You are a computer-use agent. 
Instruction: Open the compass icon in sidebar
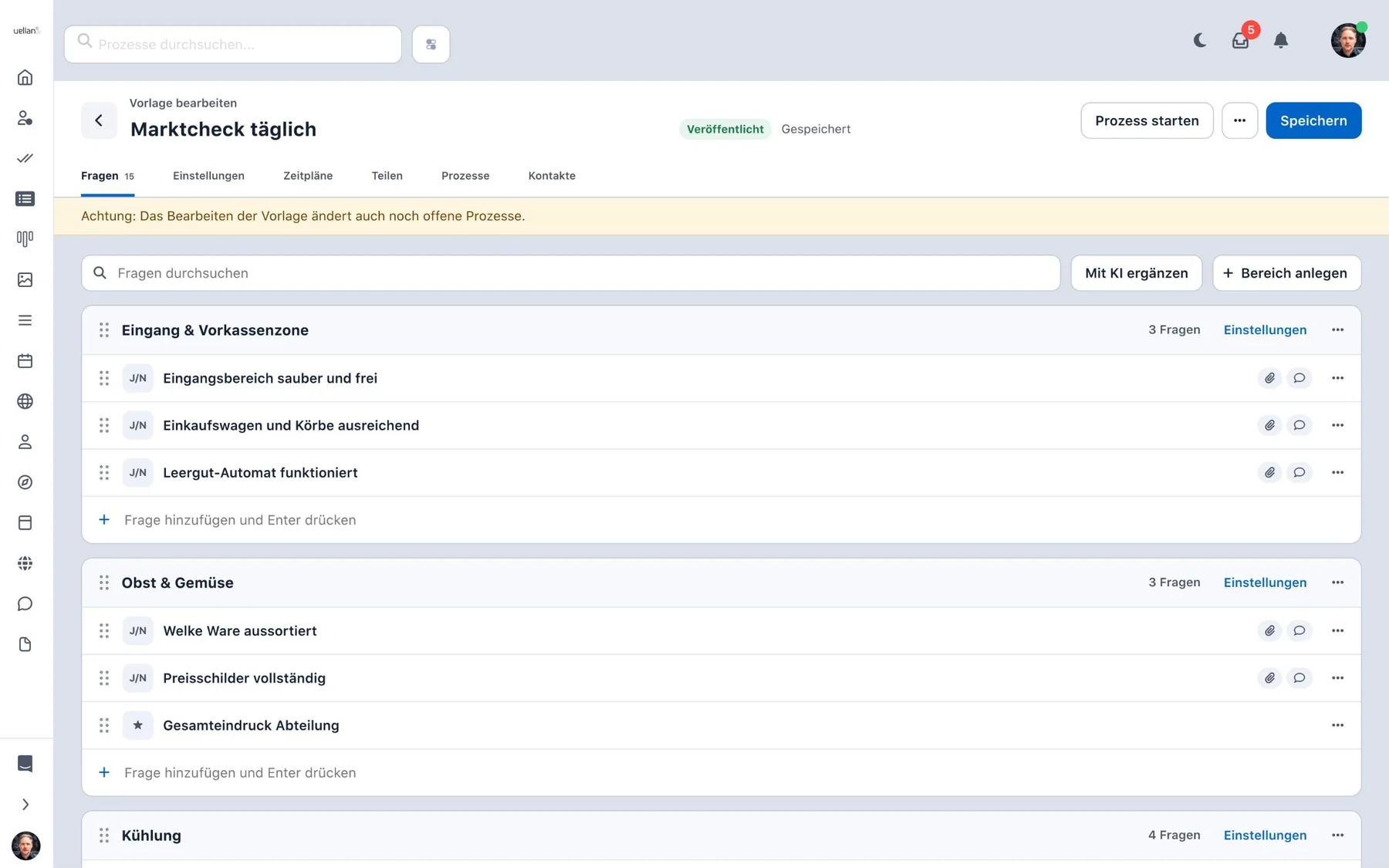(25, 482)
